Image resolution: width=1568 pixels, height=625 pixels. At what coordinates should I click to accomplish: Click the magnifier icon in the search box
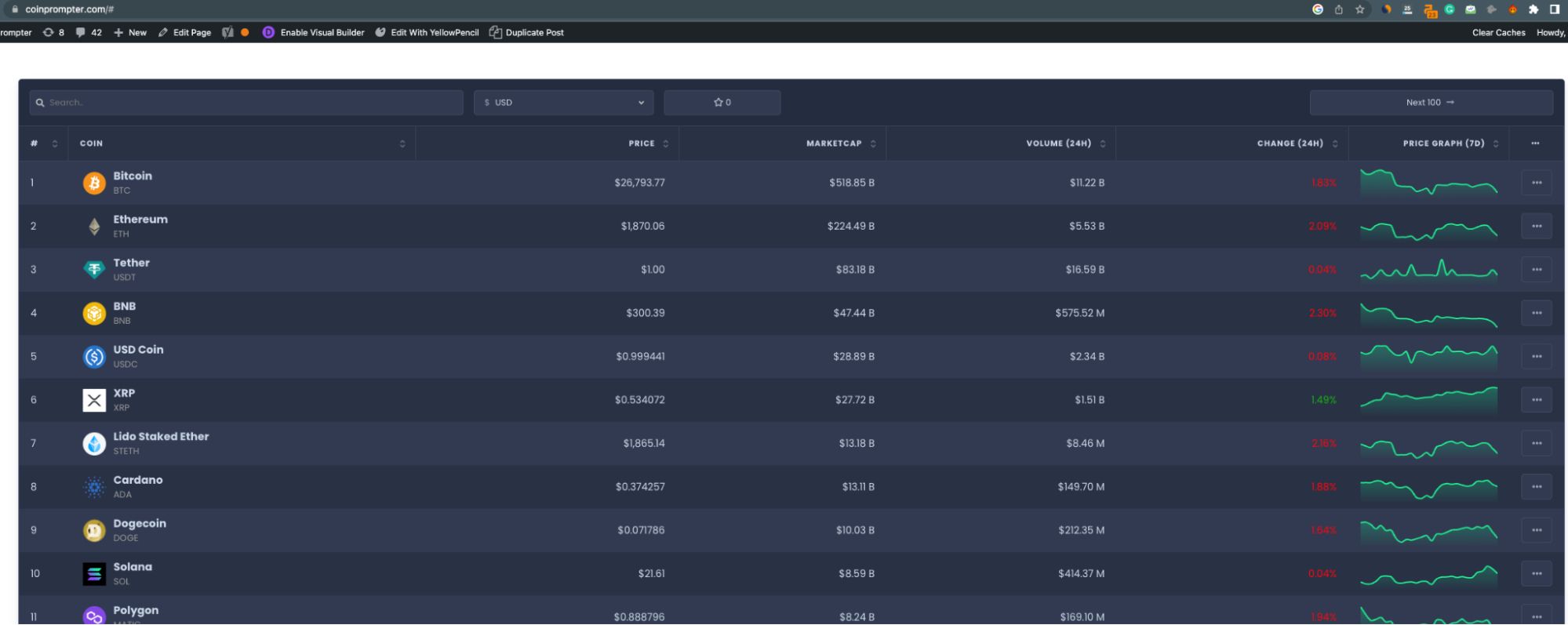coord(40,103)
